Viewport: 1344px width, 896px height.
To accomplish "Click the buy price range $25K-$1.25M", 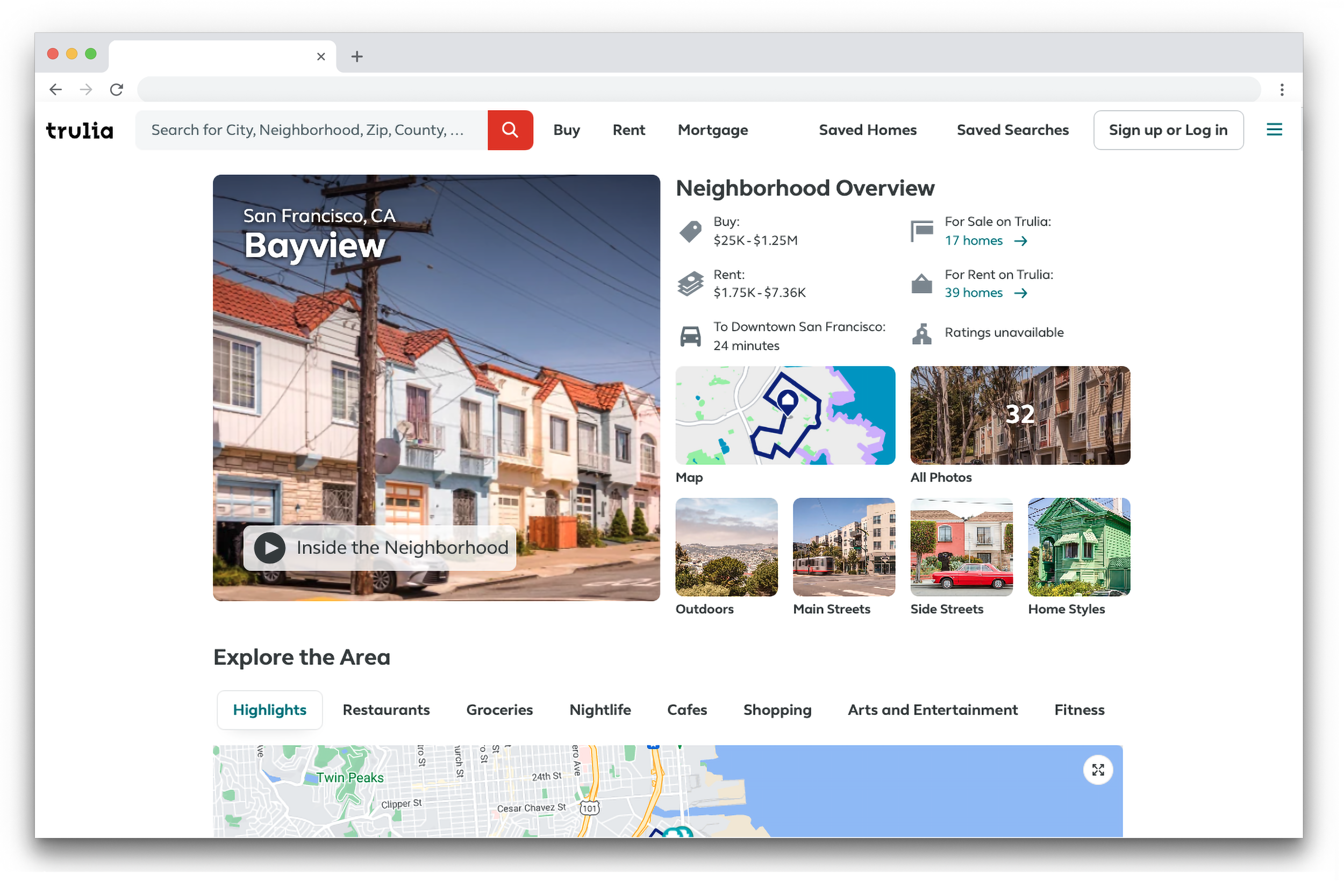I will point(755,241).
